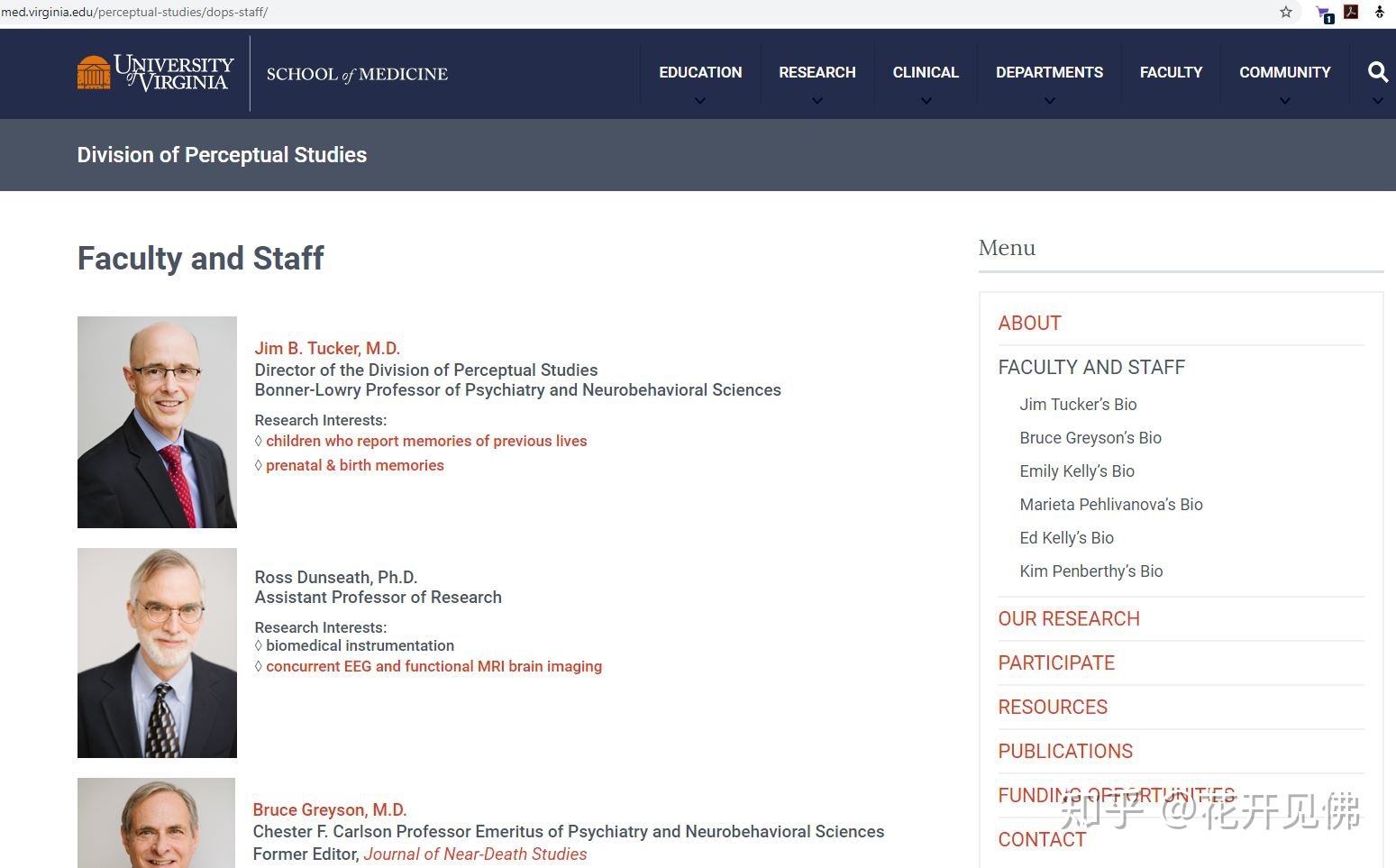Open PARTICIPATE sidebar item
Image resolution: width=1396 pixels, height=868 pixels.
click(x=1056, y=662)
